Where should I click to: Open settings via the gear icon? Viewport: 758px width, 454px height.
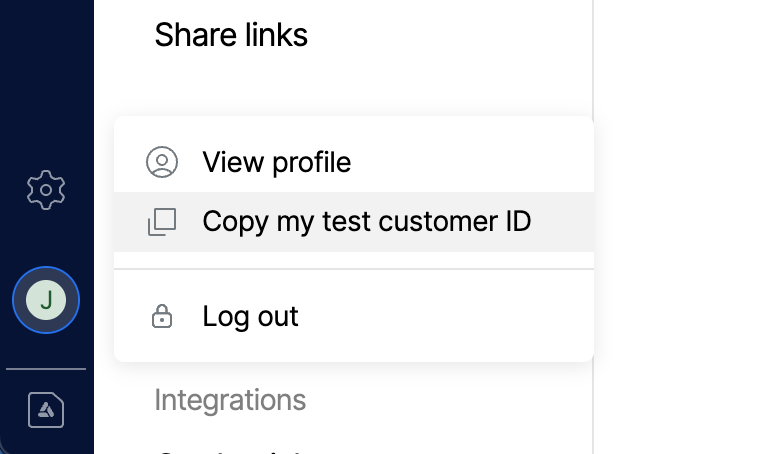click(46, 190)
